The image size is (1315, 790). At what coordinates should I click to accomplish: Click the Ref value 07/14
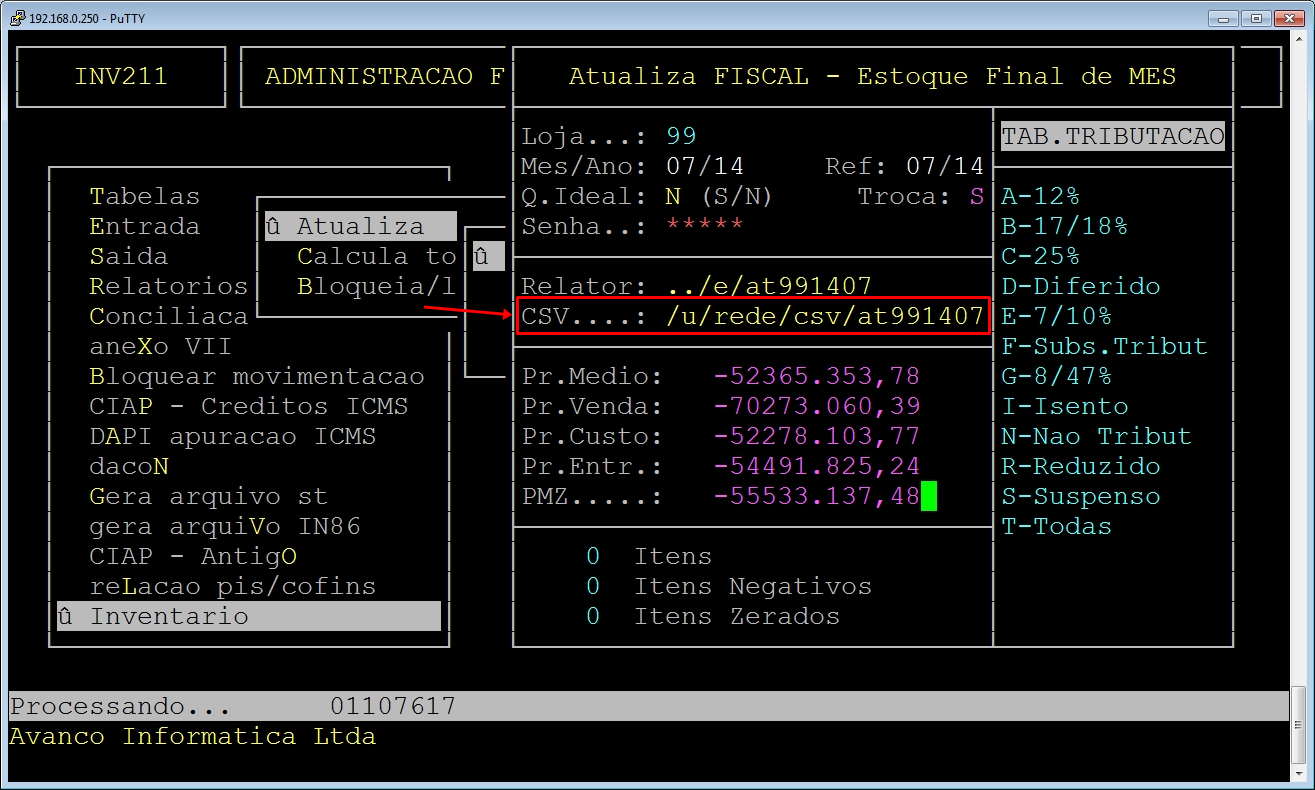pyautogui.click(x=945, y=166)
